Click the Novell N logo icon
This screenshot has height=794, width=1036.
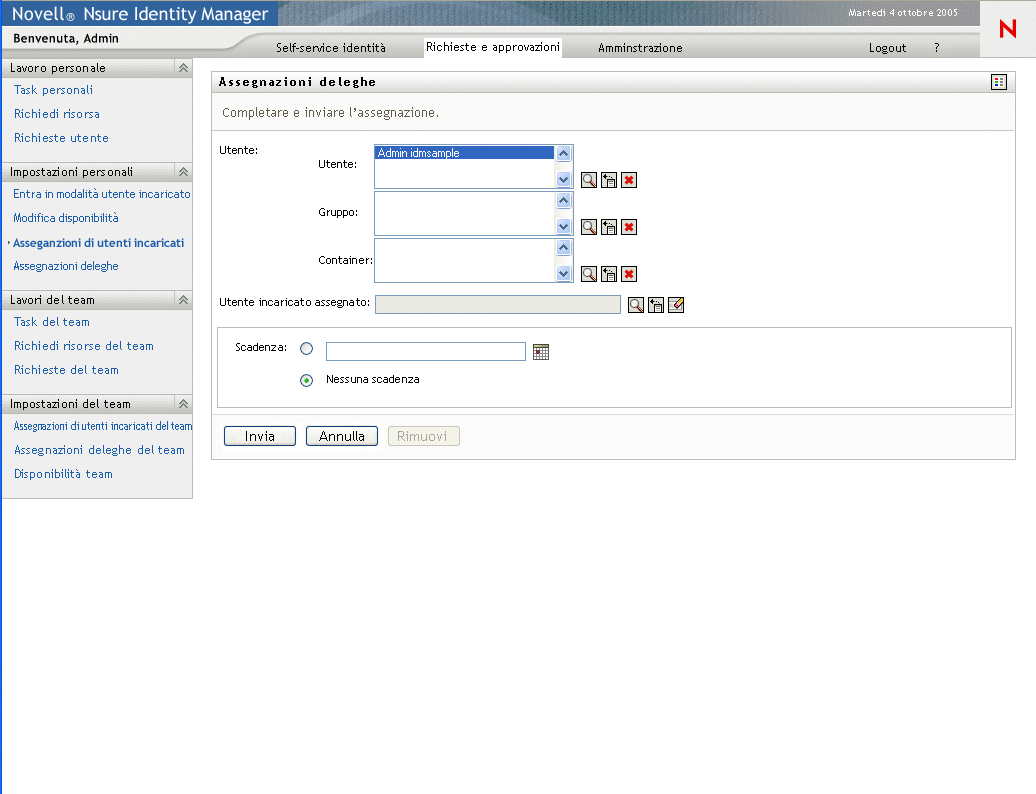[x=1007, y=30]
